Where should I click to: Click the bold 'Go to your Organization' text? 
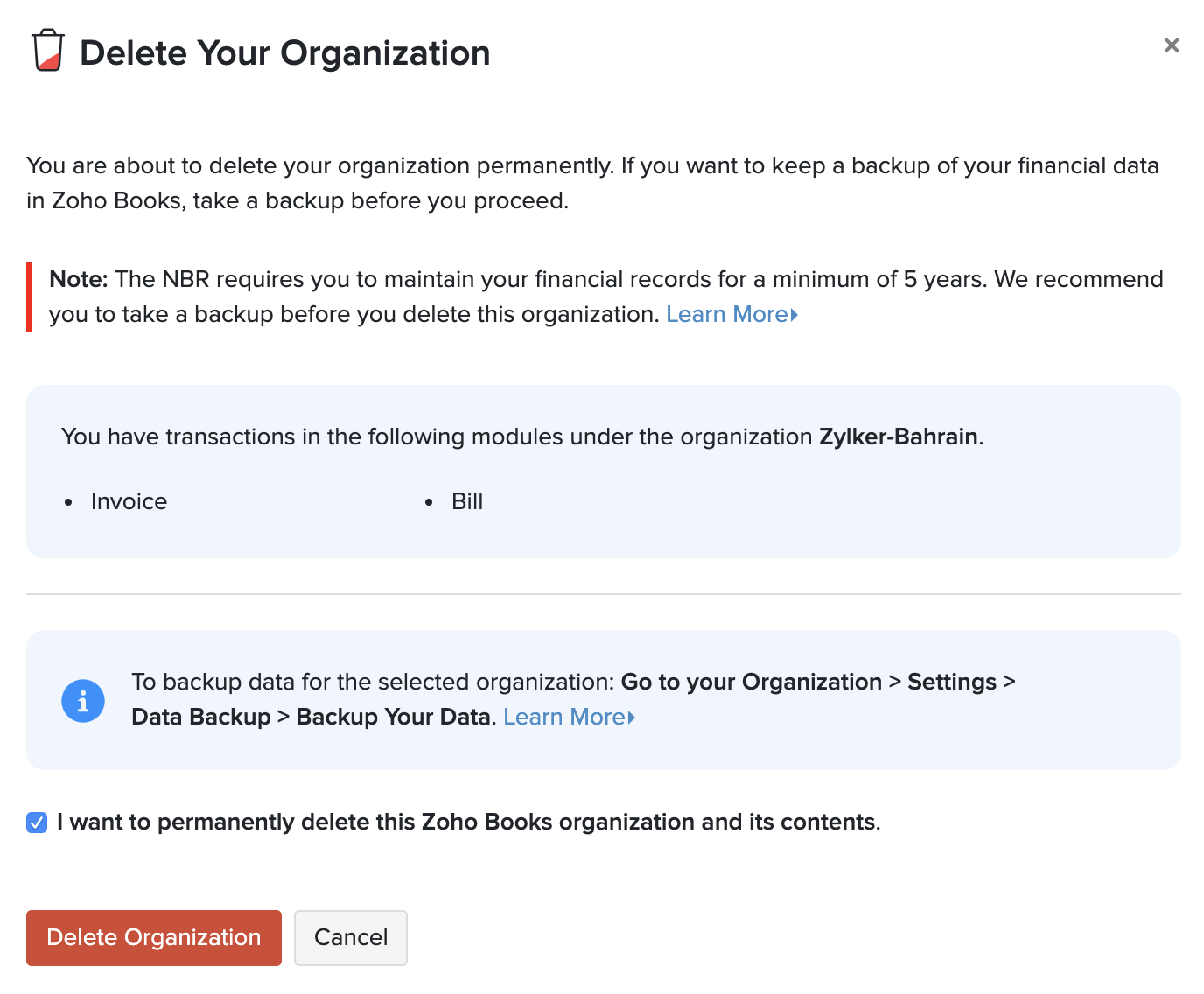(751, 682)
